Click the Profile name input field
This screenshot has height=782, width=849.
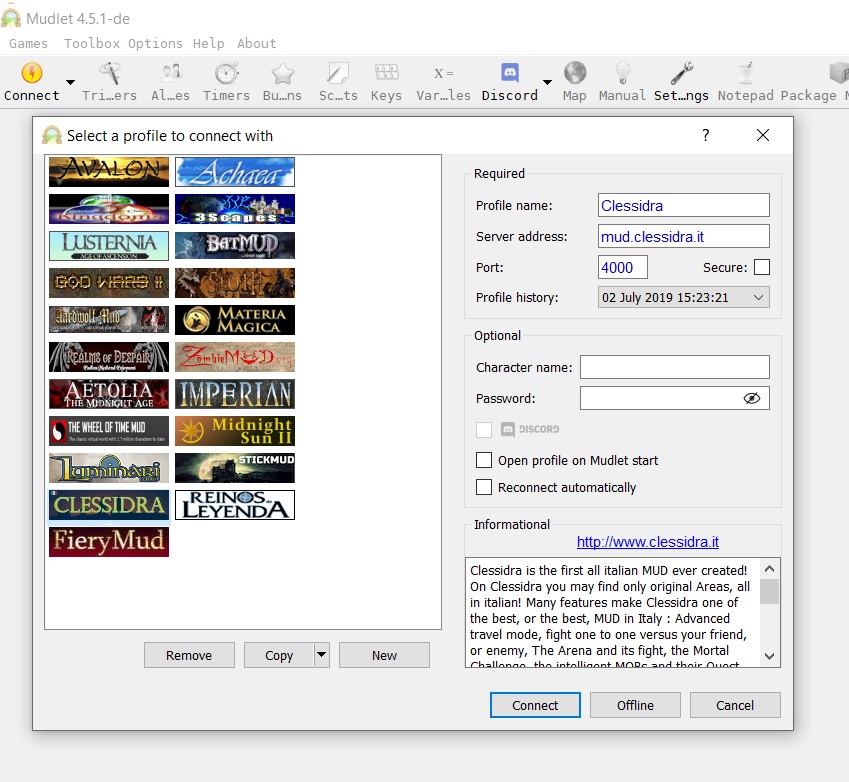point(684,205)
